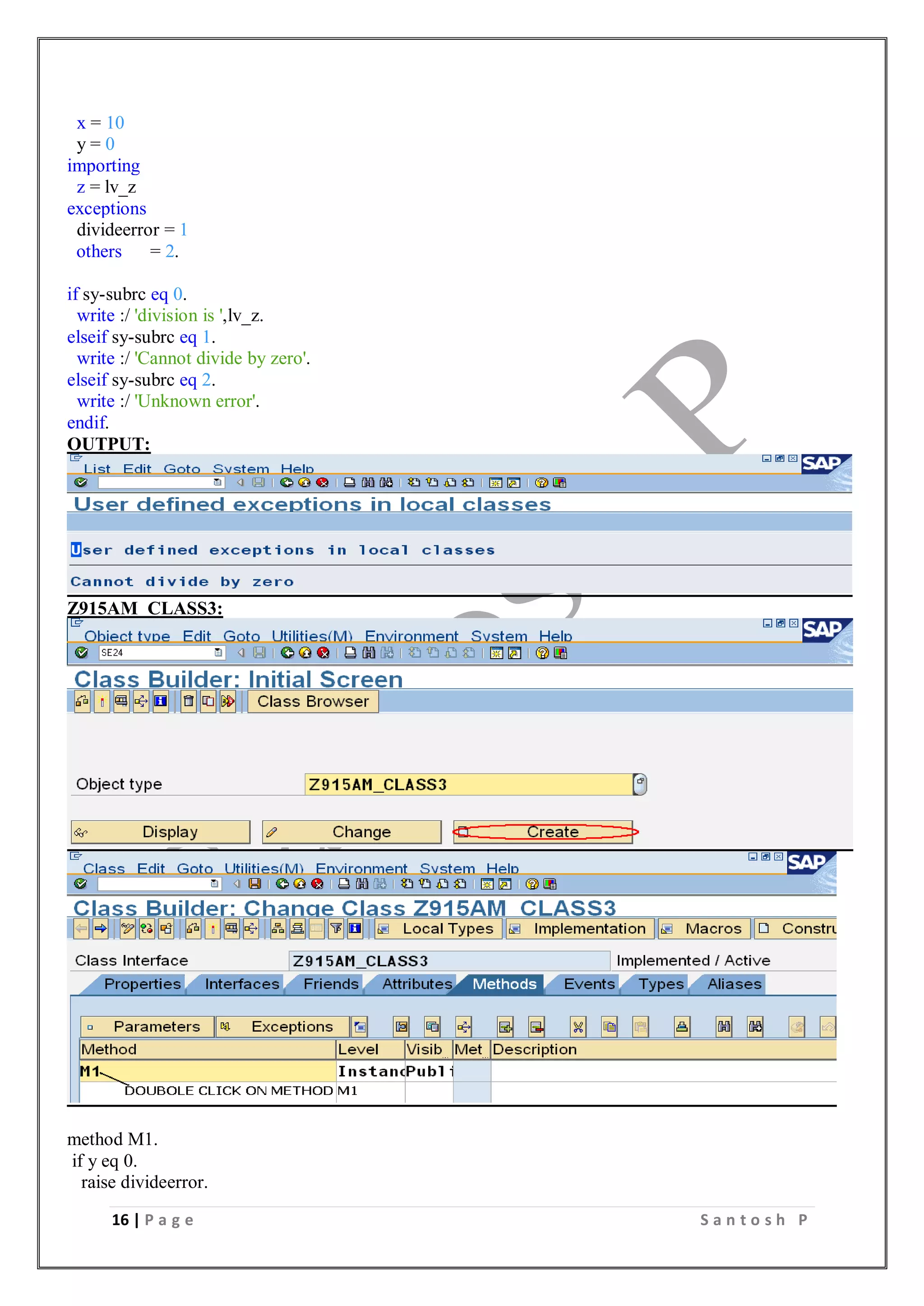This screenshot has height=1306, width=924.
Task: Click the activate matchstick icon in Change Class toolbar
Action: point(213,929)
